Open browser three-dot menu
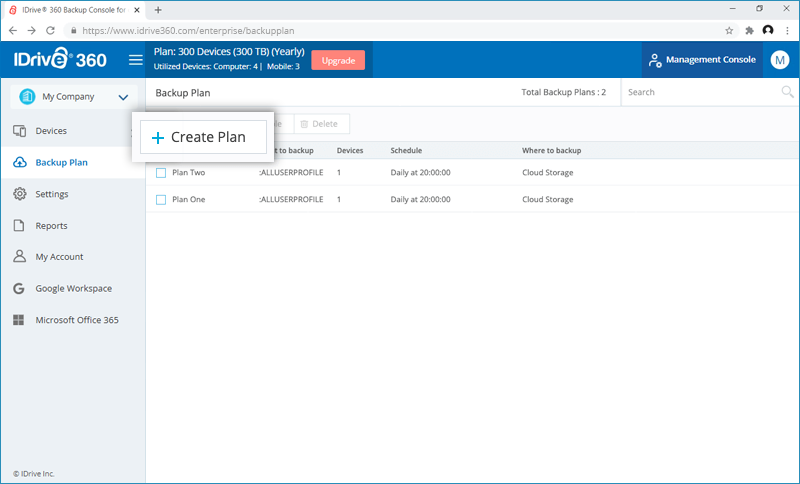The width and height of the screenshot is (800, 484). (x=787, y=31)
